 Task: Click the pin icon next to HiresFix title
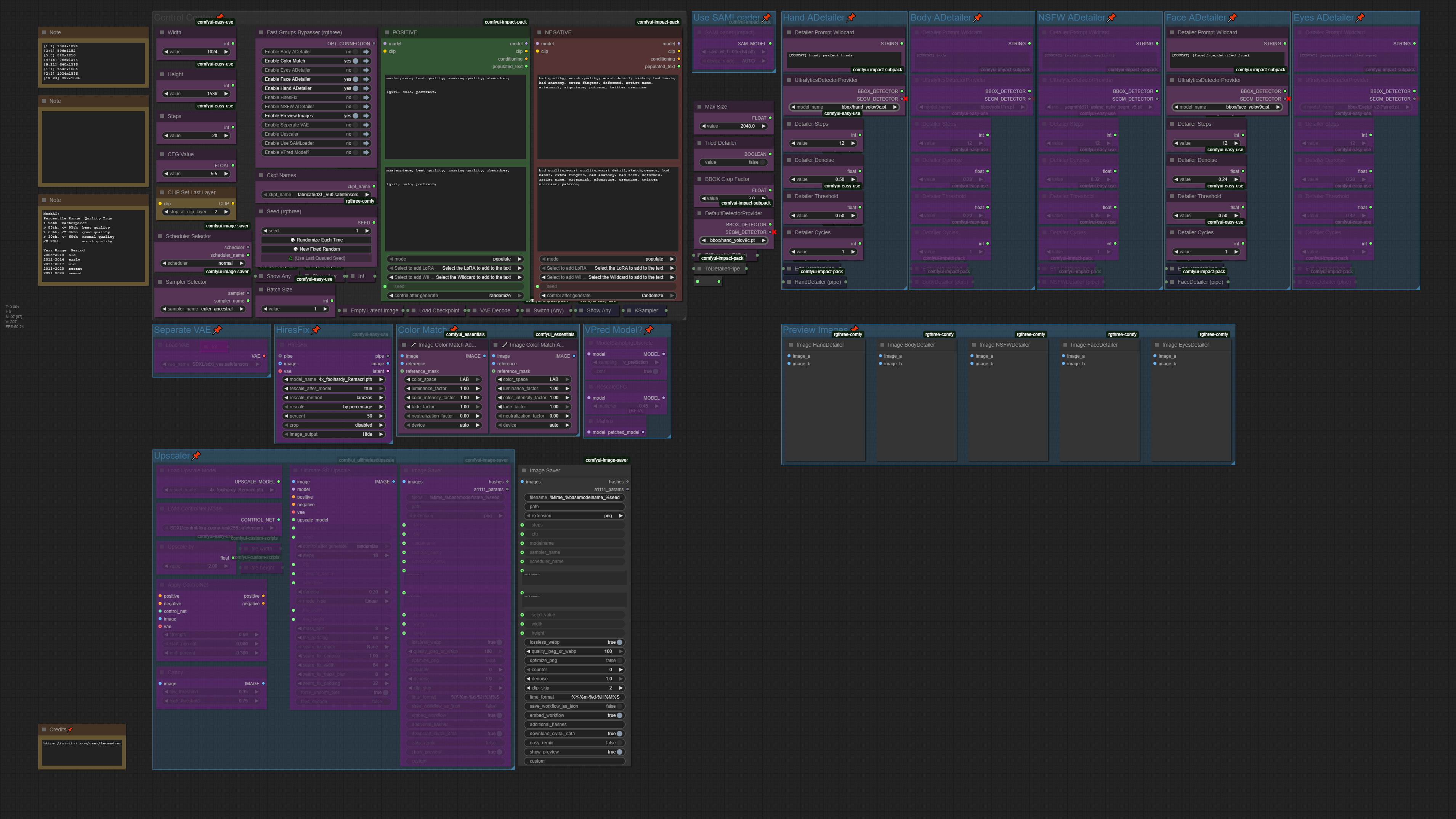(x=316, y=330)
